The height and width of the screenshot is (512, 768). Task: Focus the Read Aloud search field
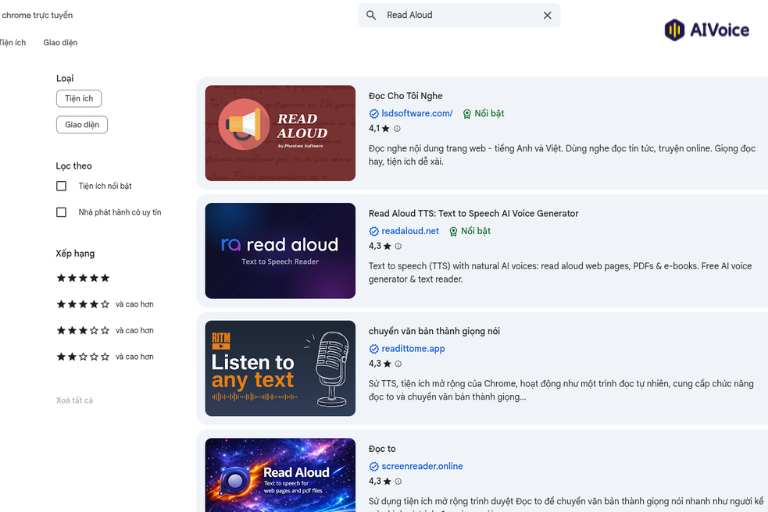459,15
